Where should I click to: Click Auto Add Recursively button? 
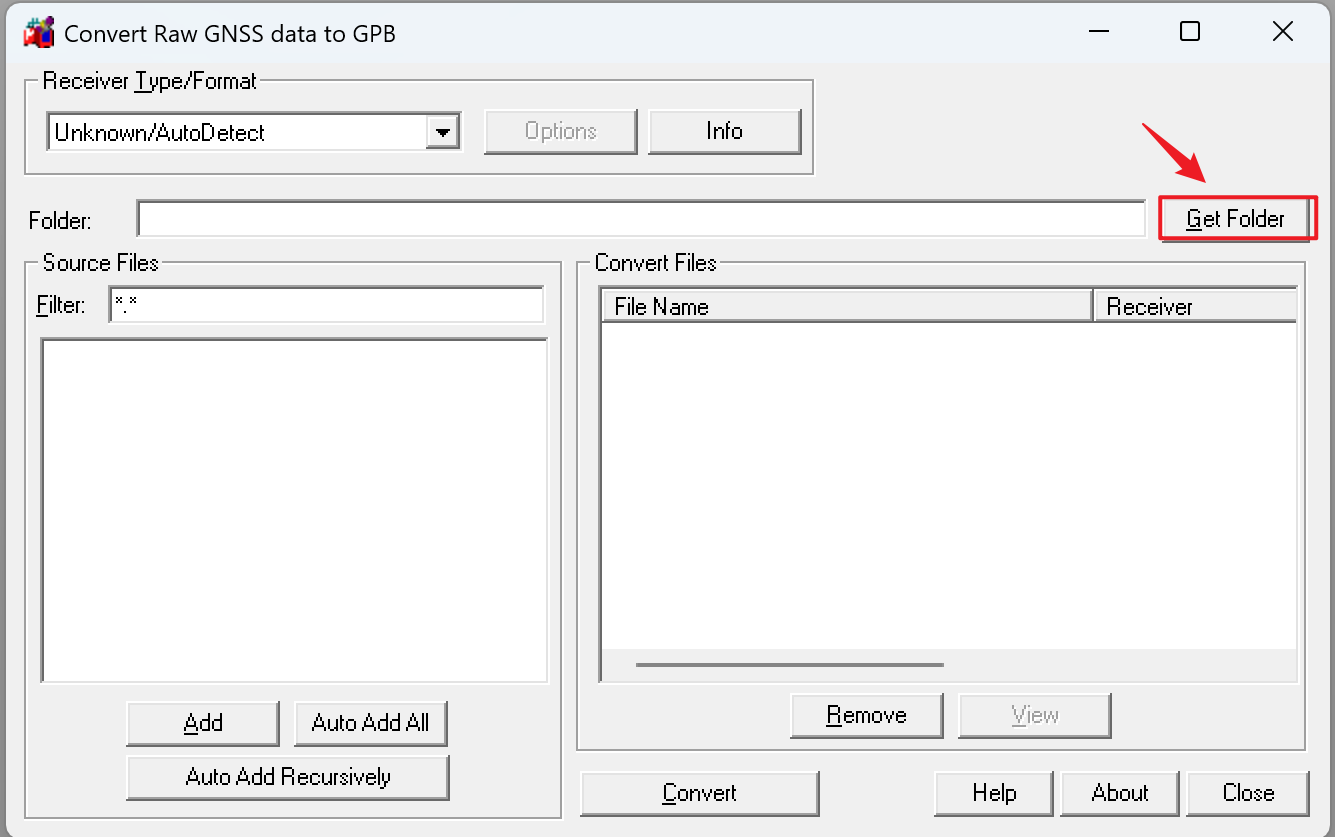(x=288, y=777)
